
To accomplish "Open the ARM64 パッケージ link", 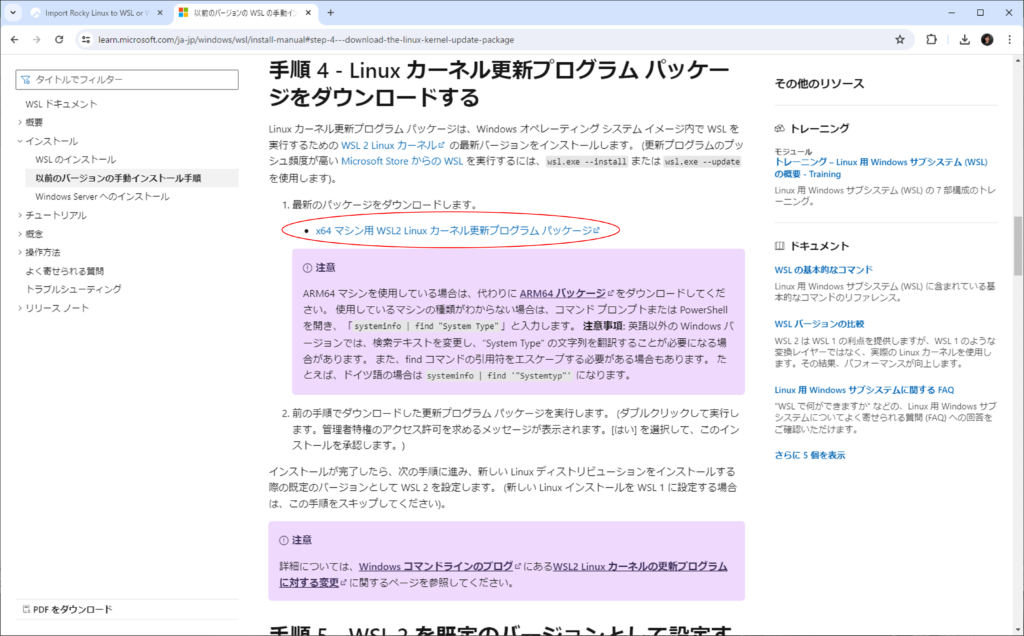I will point(562,294).
